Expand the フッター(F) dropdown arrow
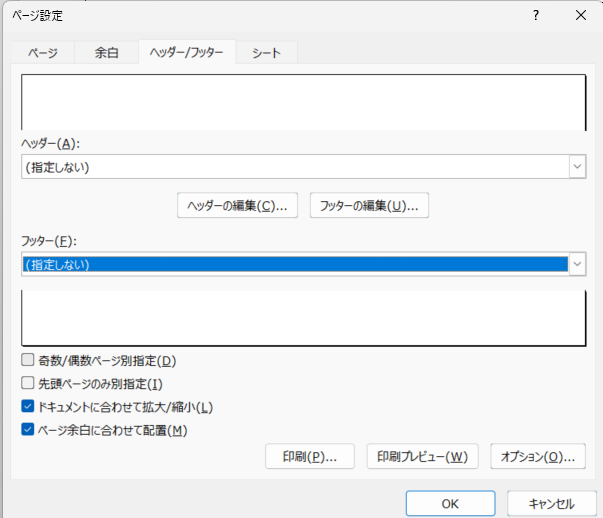This screenshot has height=518, width=603. click(x=577, y=265)
